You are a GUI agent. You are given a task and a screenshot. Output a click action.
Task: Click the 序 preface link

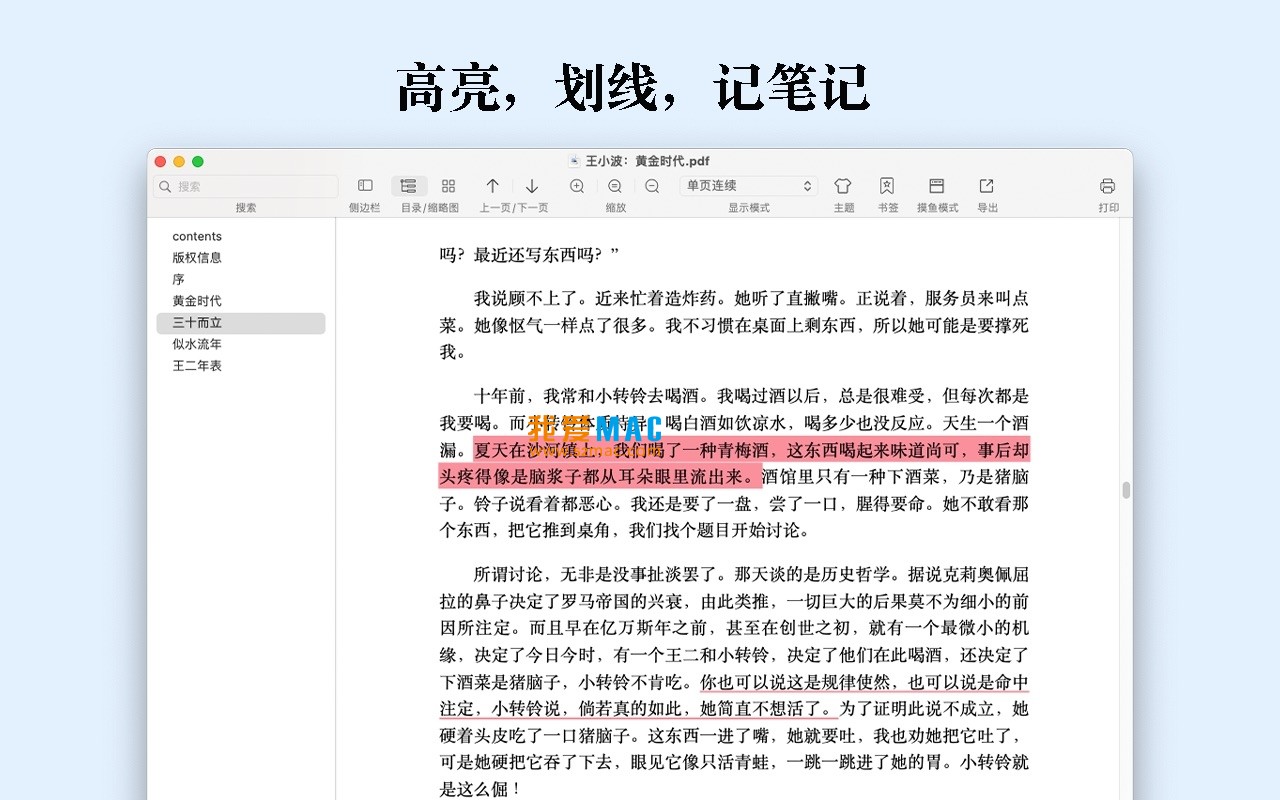[x=178, y=279]
